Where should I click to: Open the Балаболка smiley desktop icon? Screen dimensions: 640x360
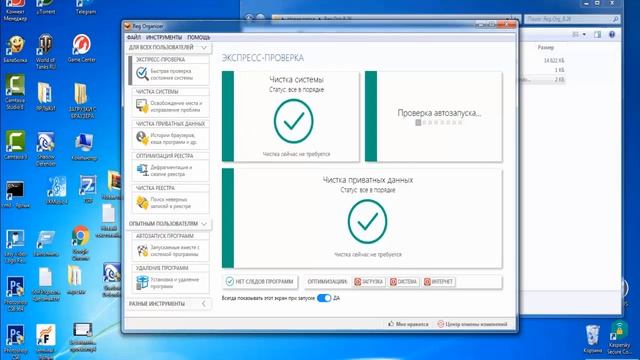(15, 49)
